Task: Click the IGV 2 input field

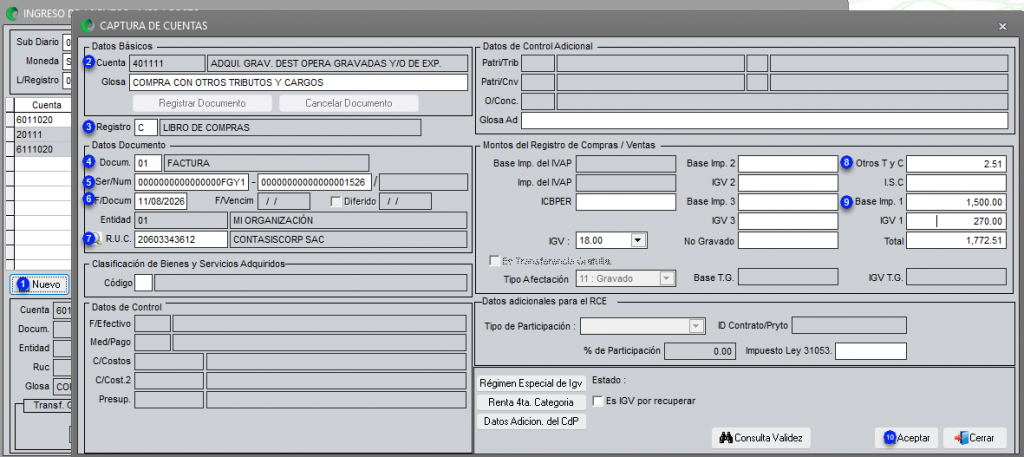Action: click(x=788, y=182)
